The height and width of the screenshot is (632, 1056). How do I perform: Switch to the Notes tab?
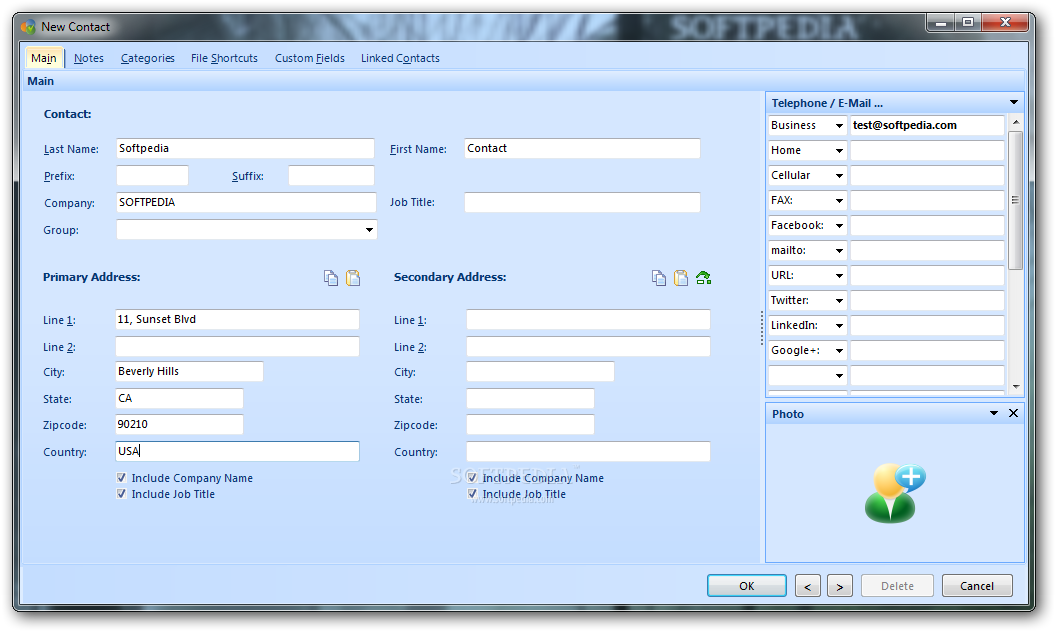[x=89, y=58]
